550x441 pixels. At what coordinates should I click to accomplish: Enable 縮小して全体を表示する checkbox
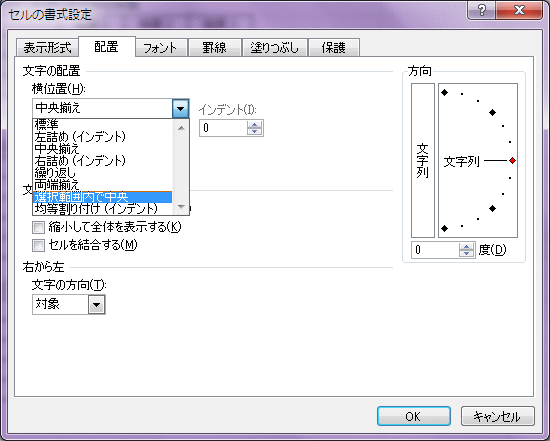(x=38, y=227)
